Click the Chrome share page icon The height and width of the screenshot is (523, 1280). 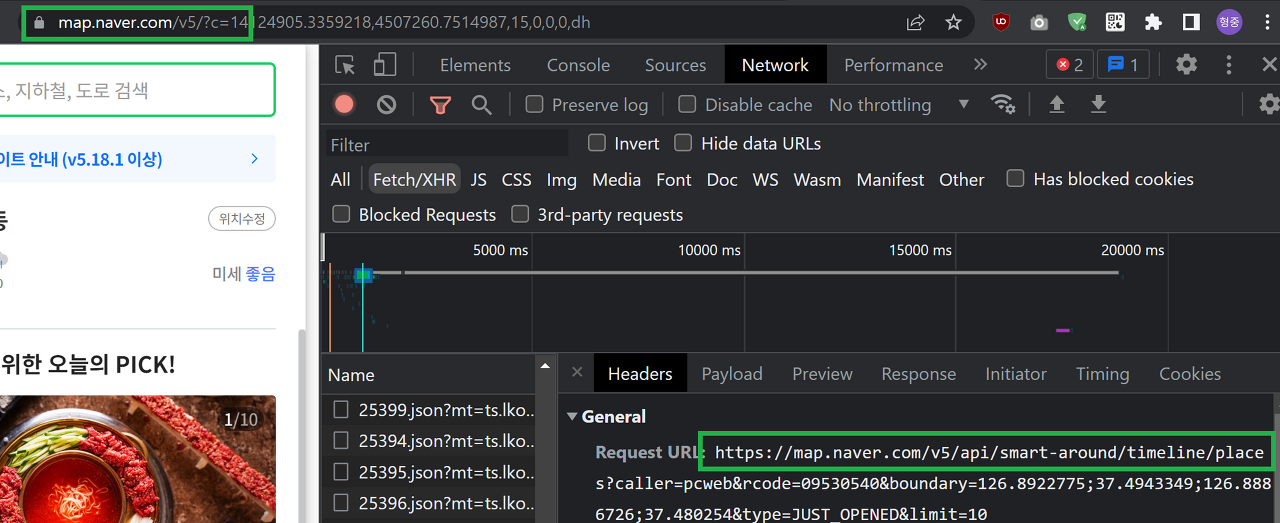pyautogui.click(x=915, y=22)
